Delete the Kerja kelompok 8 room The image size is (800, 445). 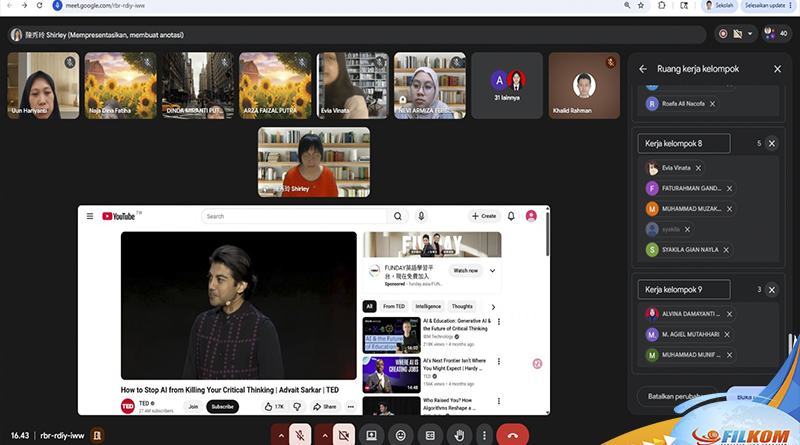click(x=771, y=143)
